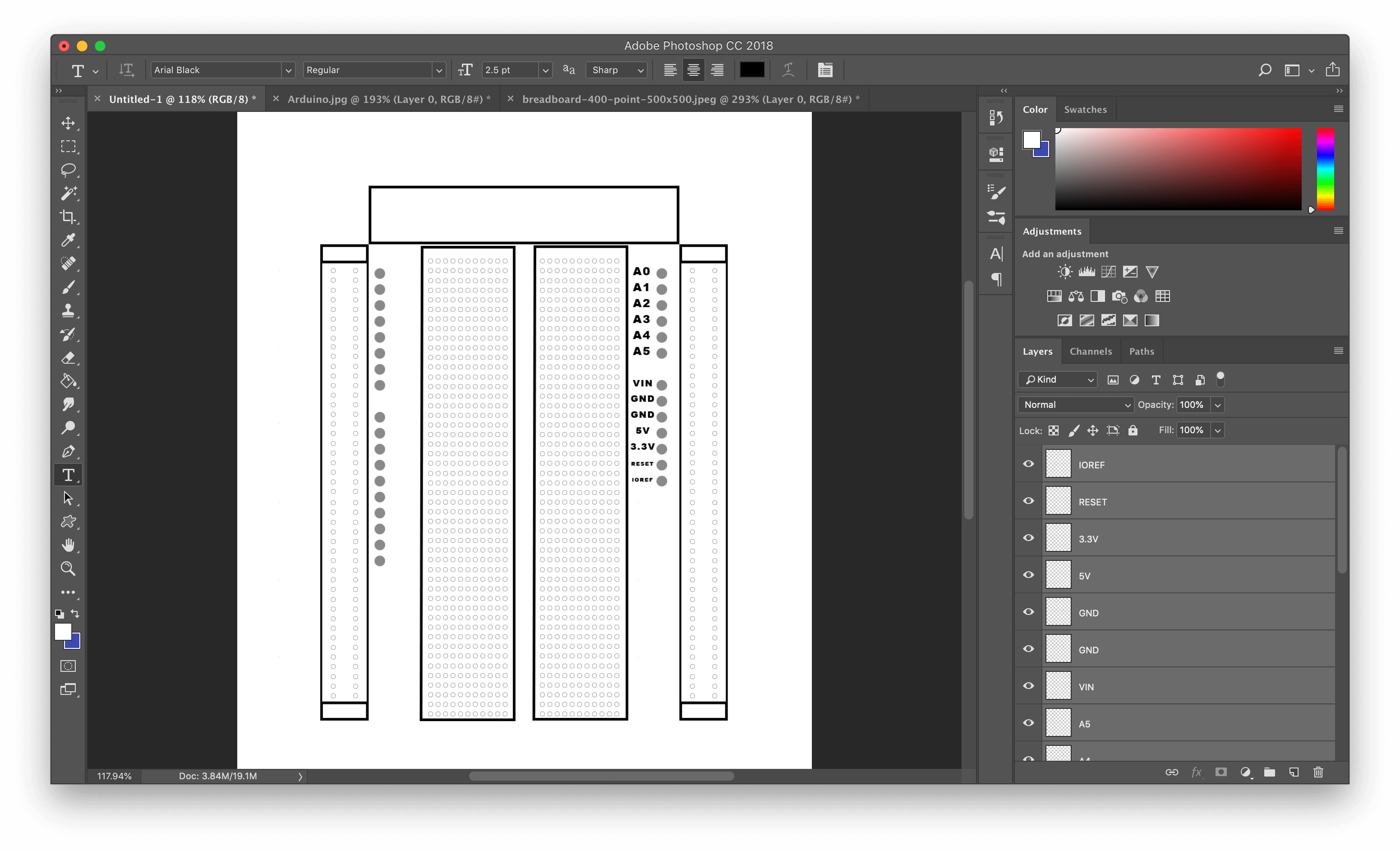This screenshot has height=851, width=1400.
Task: Open the Search icon in options bar
Action: tap(1265, 70)
